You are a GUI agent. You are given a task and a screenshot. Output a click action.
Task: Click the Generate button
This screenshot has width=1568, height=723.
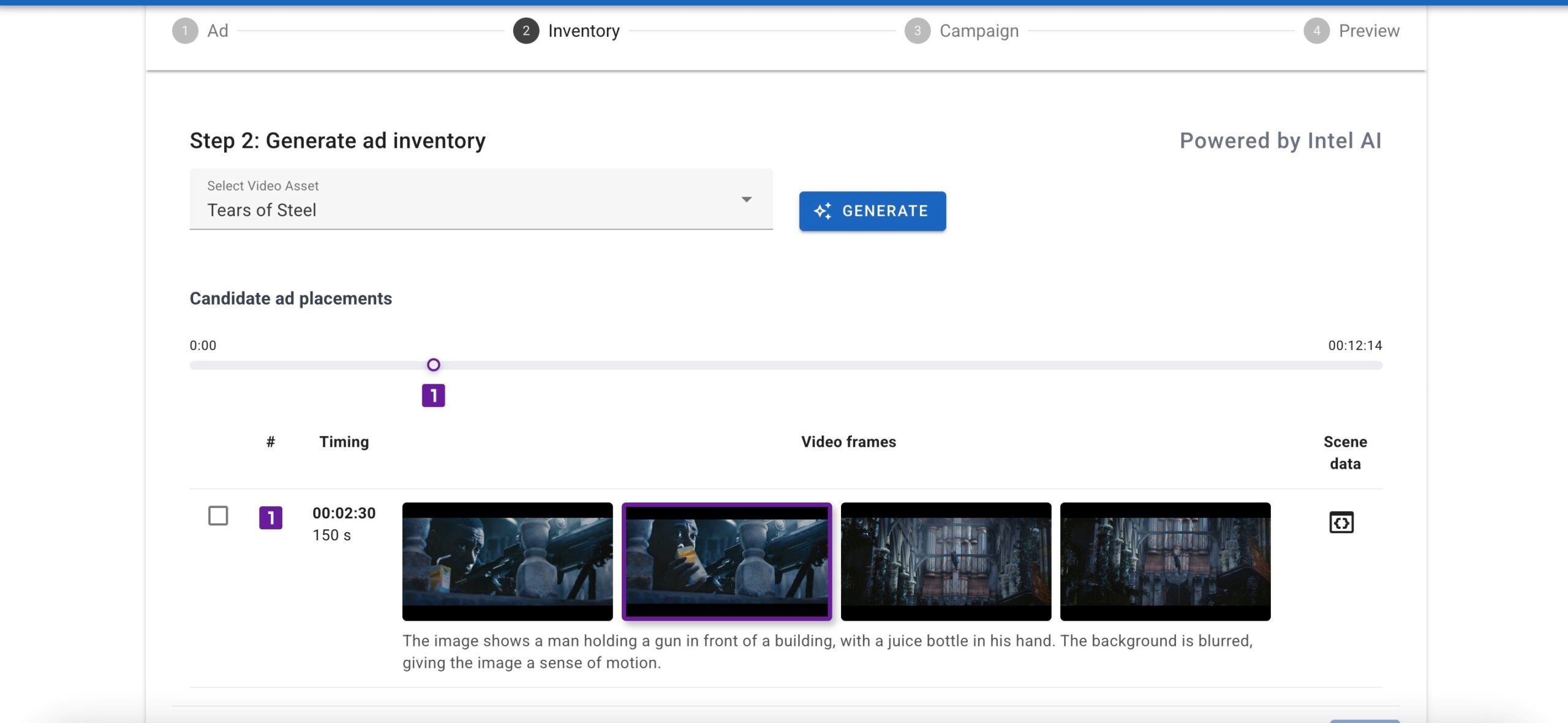872,211
